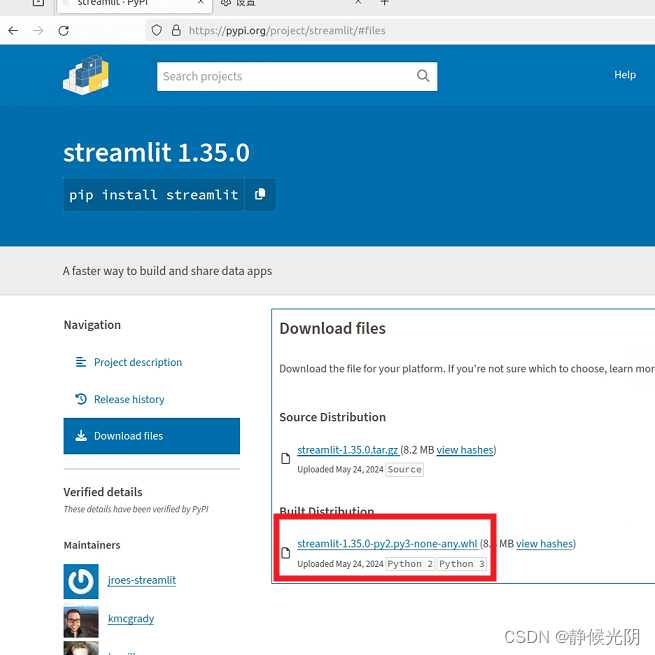Submit search with magnifier icon
The height and width of the screenshot is (655, 655).
[x=423, y=76]
